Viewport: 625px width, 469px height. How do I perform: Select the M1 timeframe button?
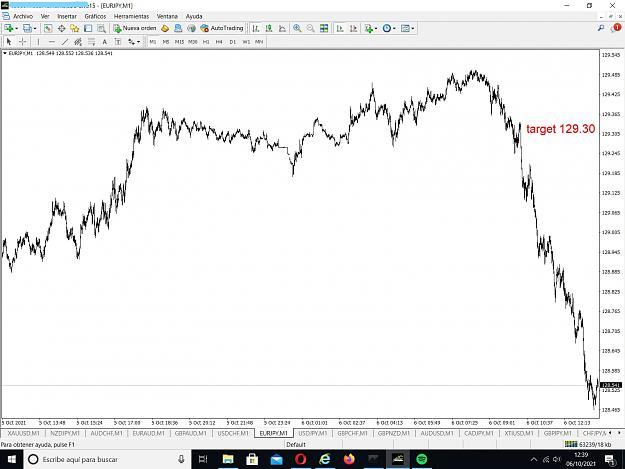pyautogui.click(x=153, y=42)
